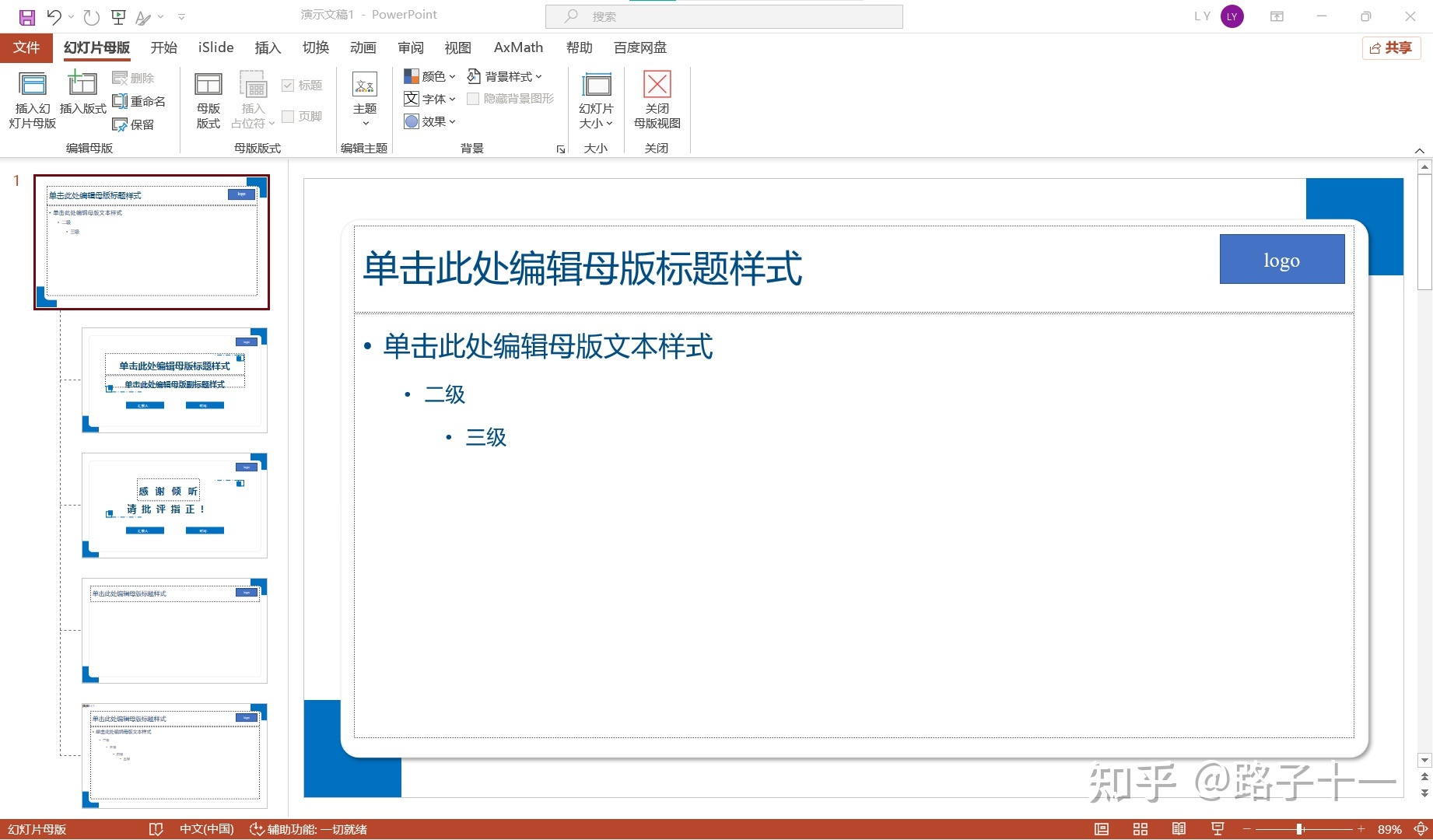Open Customize Quick Access Toolbar arrow

(181, 16)
